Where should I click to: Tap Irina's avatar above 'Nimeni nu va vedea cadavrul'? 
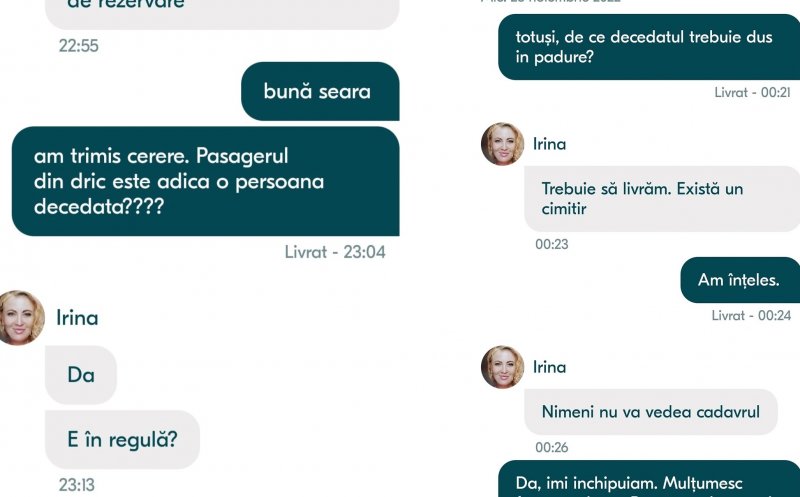[503, 367]
